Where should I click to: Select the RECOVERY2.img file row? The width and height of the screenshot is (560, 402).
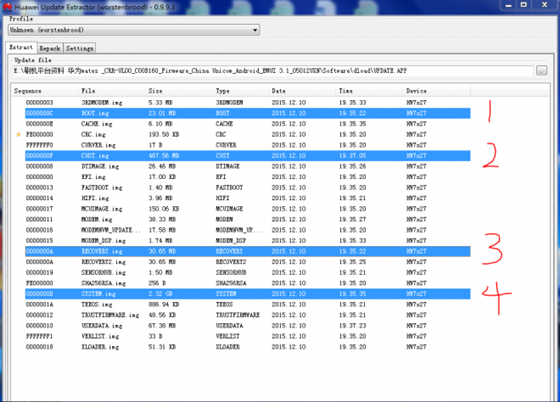[248, 262]
